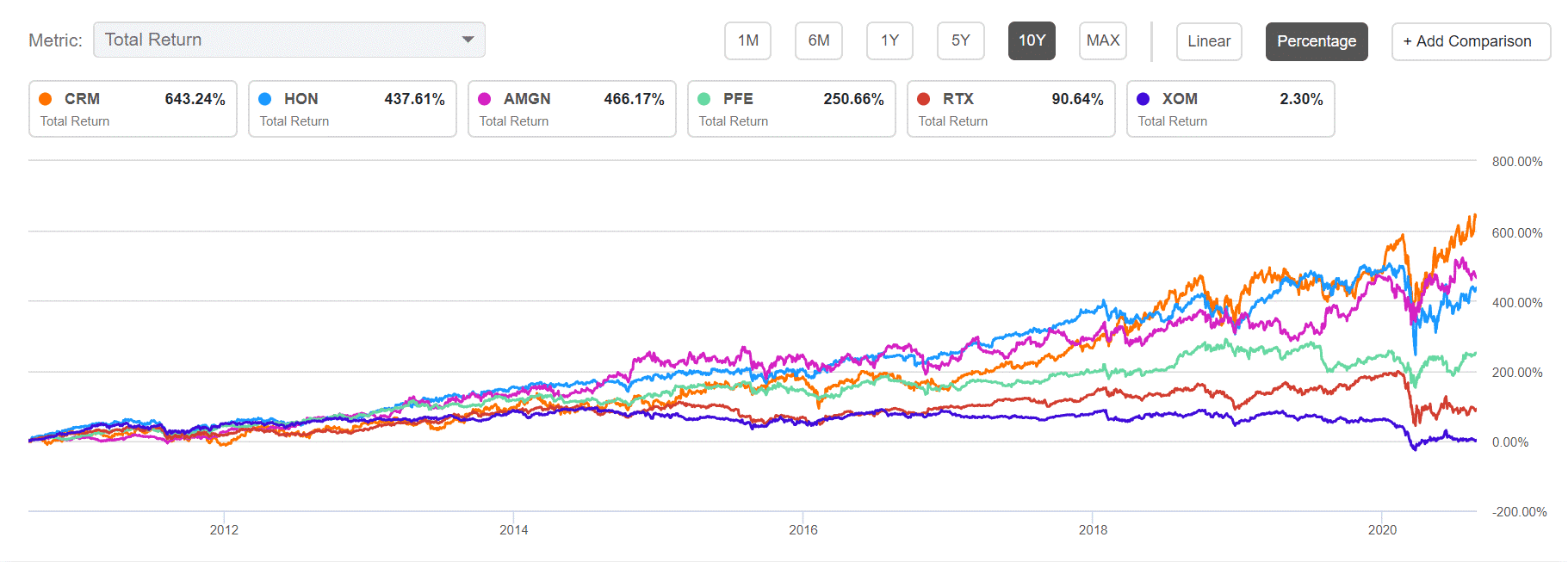
Task: Select the 10Y time range
Action: coord(1032,41)
